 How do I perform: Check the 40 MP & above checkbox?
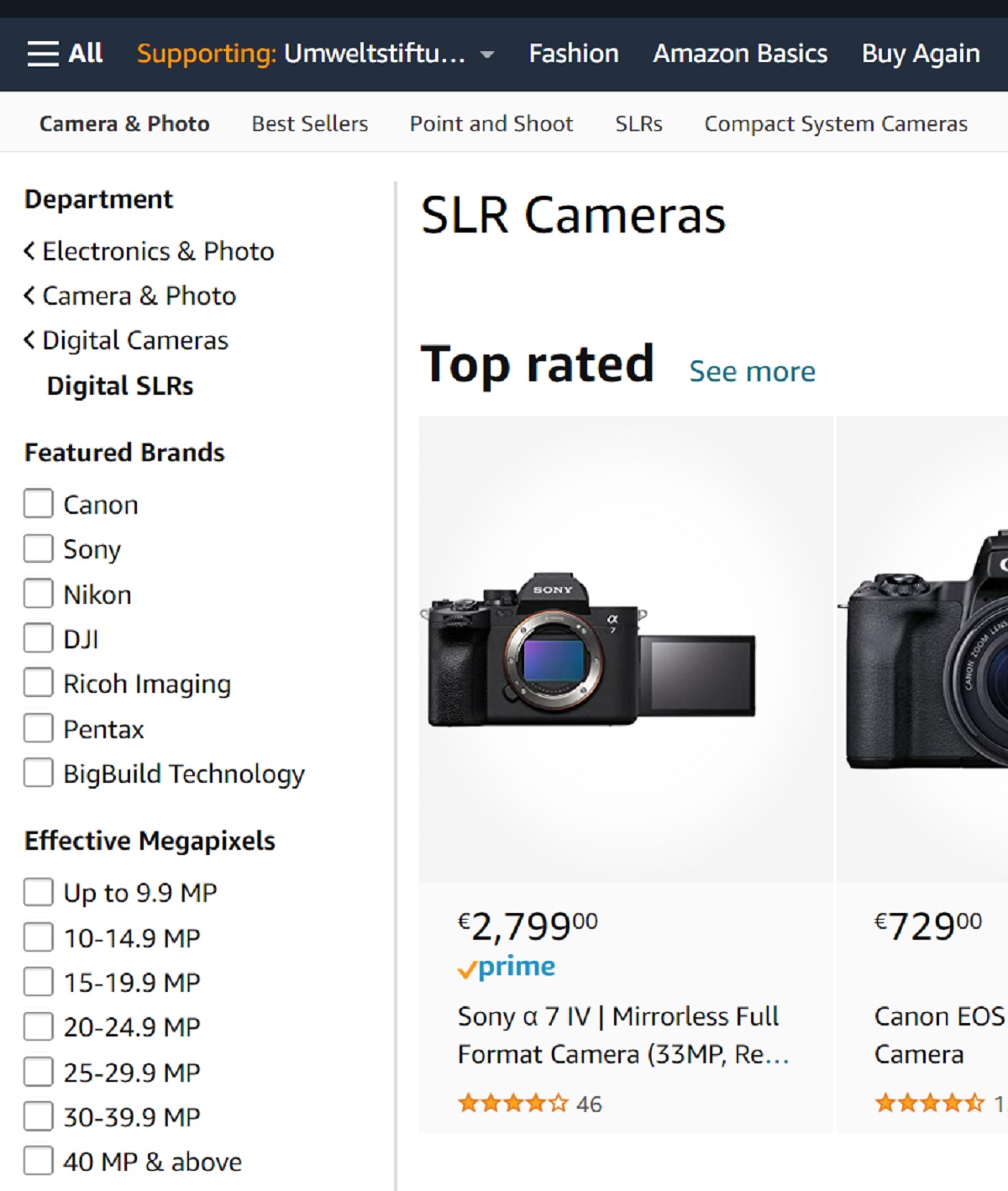[x=38, y=1161]
